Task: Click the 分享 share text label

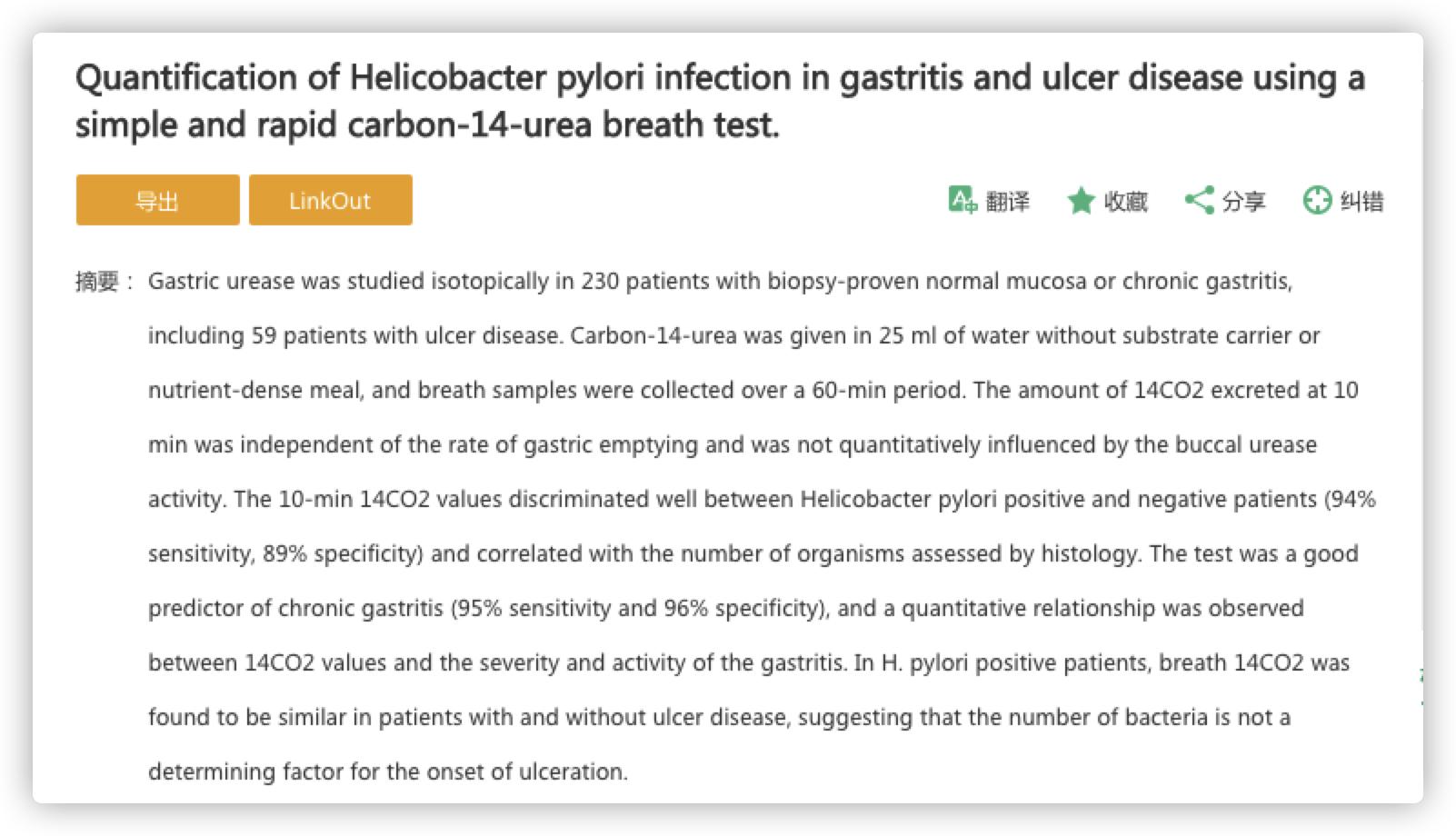Action: coord(1244,202)
